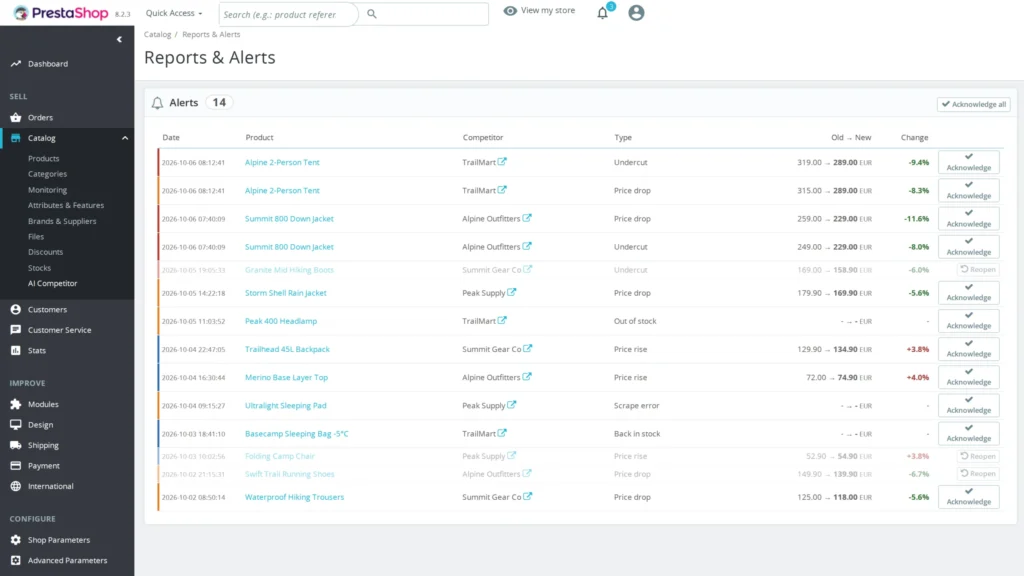1024x576 pixels.
Task: Open the Trailhead 45L Backpack product link
Action: pyautogui.click(x=287, y=349)
